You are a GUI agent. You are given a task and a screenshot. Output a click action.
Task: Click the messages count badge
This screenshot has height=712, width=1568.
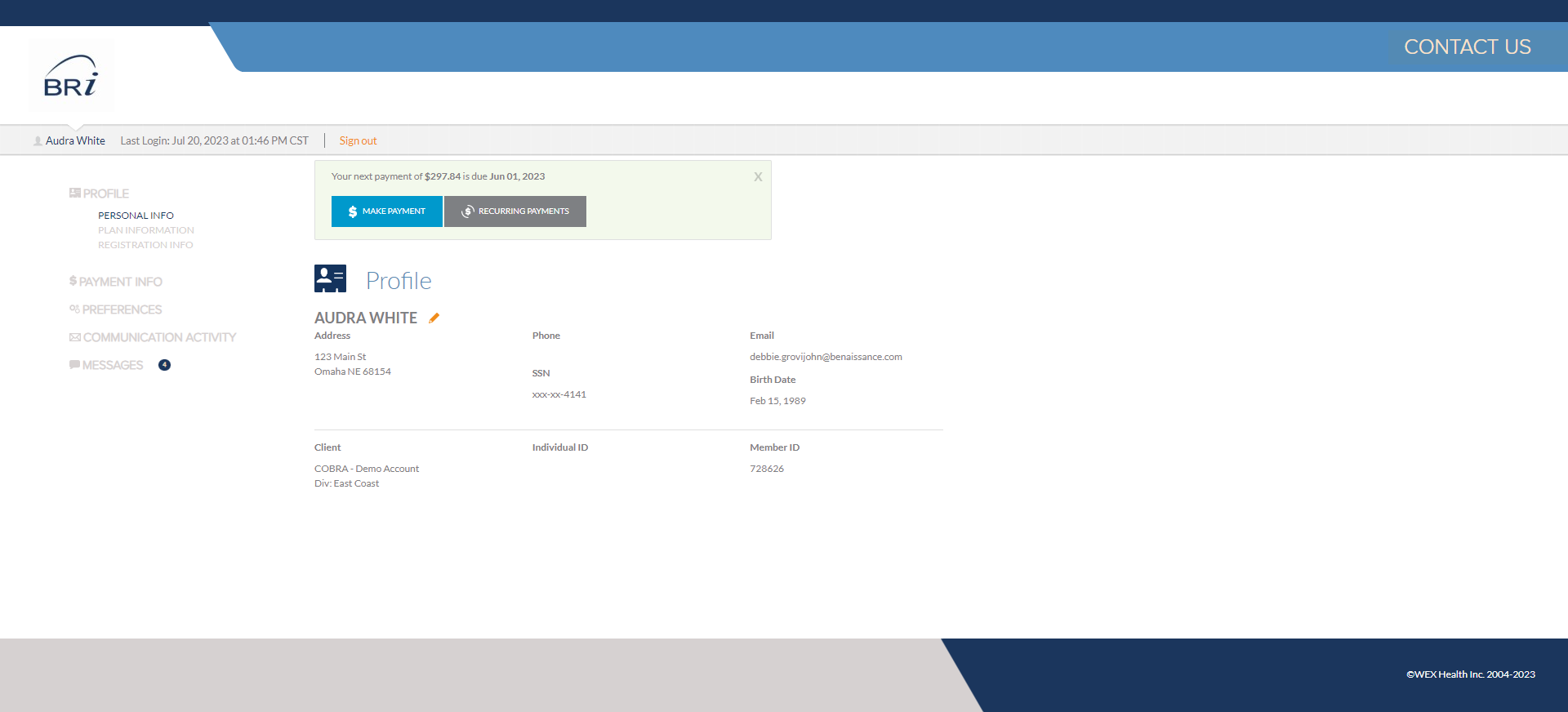coord(164,365)
